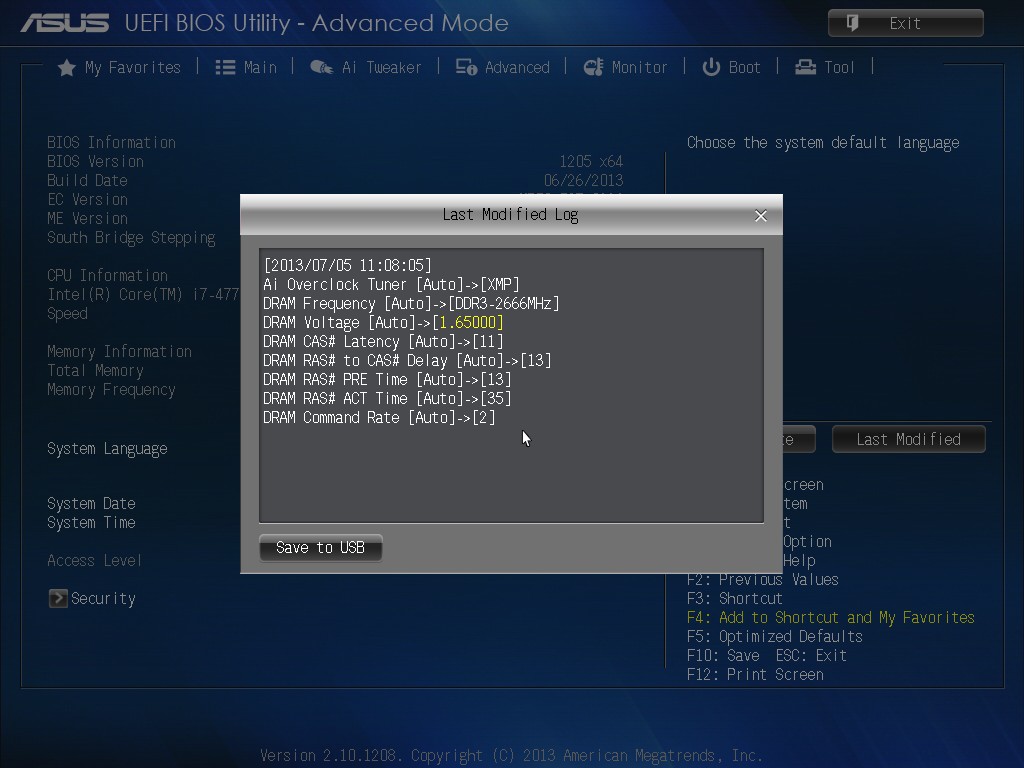The width and height of the screenshot is (1024, 768).
Task: Click the CPU Information heading
Action: tap(107, 276)
